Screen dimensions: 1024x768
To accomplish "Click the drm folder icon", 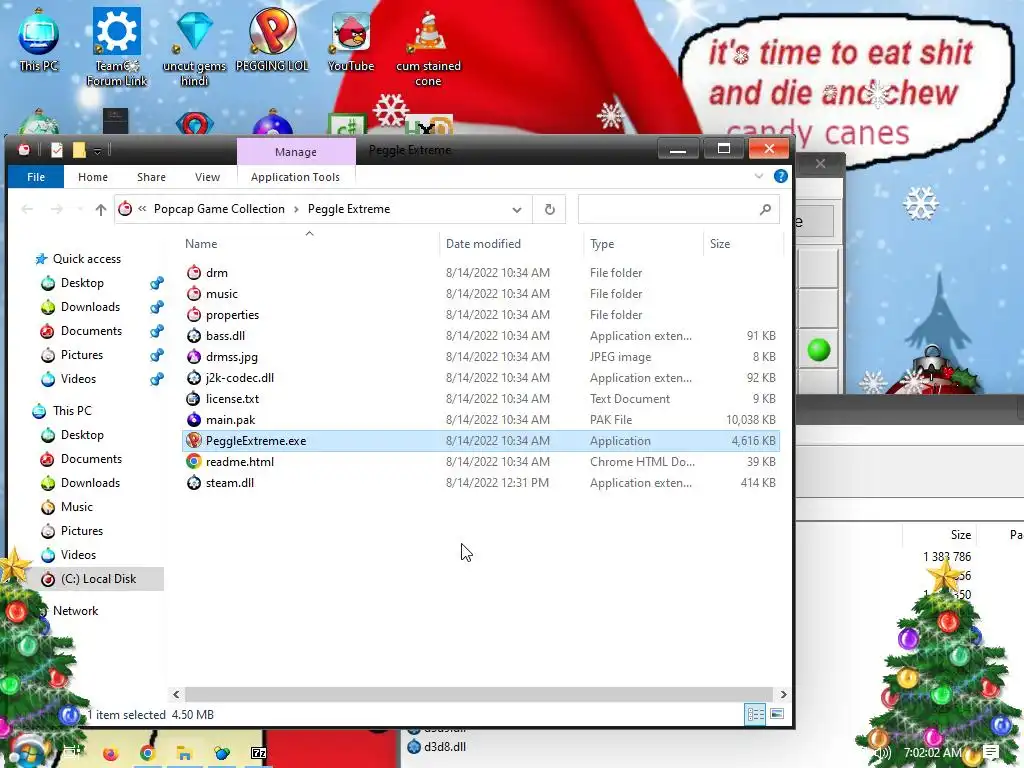I will [x=194, y=273].
